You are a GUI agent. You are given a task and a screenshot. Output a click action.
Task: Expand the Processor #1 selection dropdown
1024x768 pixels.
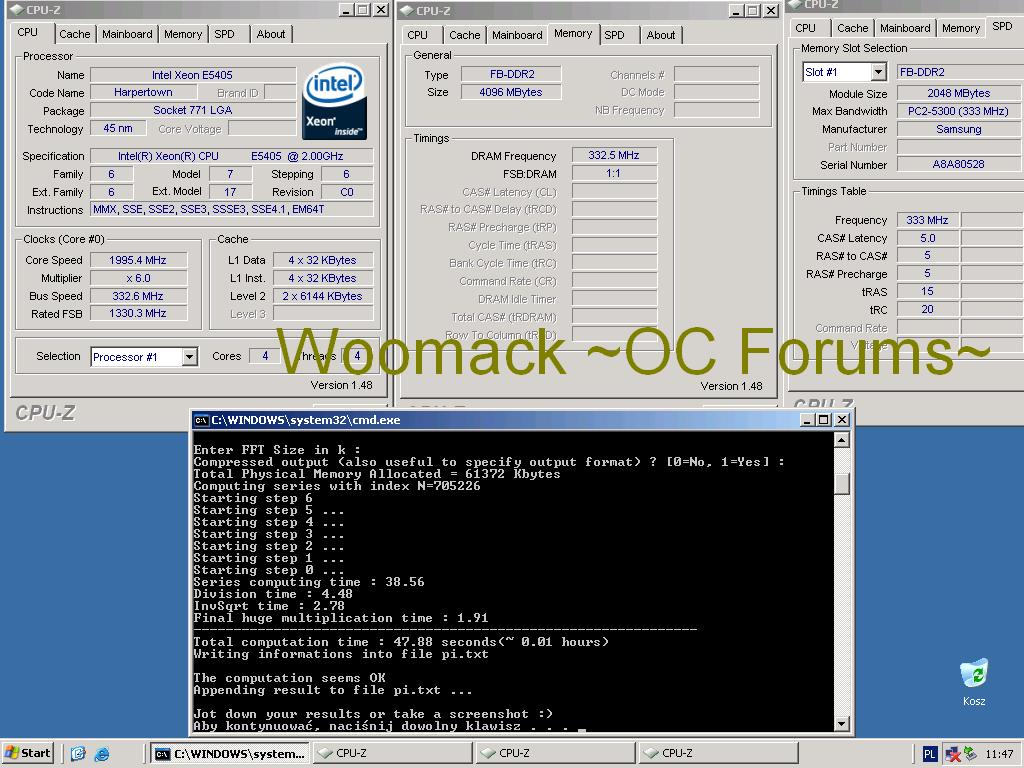(x=189, y=357)
